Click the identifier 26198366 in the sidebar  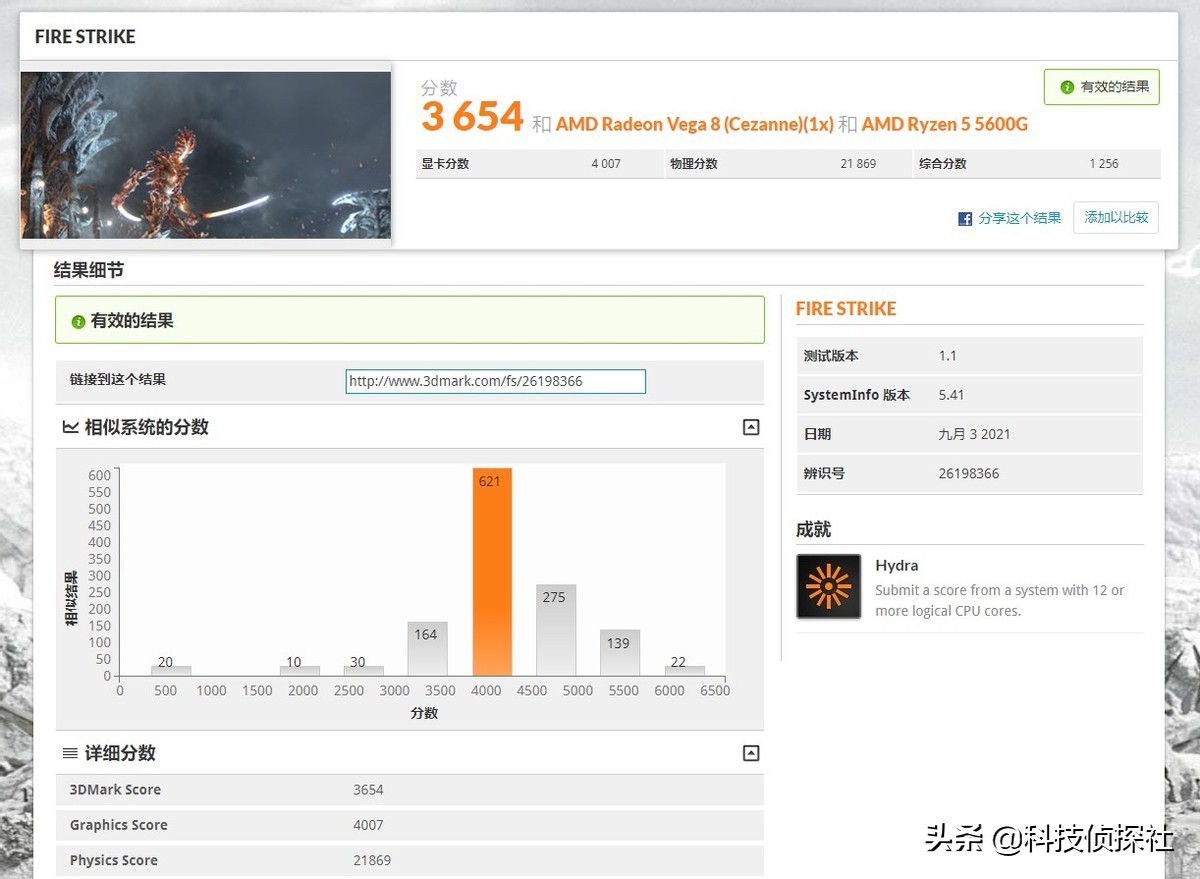[968, 473]
